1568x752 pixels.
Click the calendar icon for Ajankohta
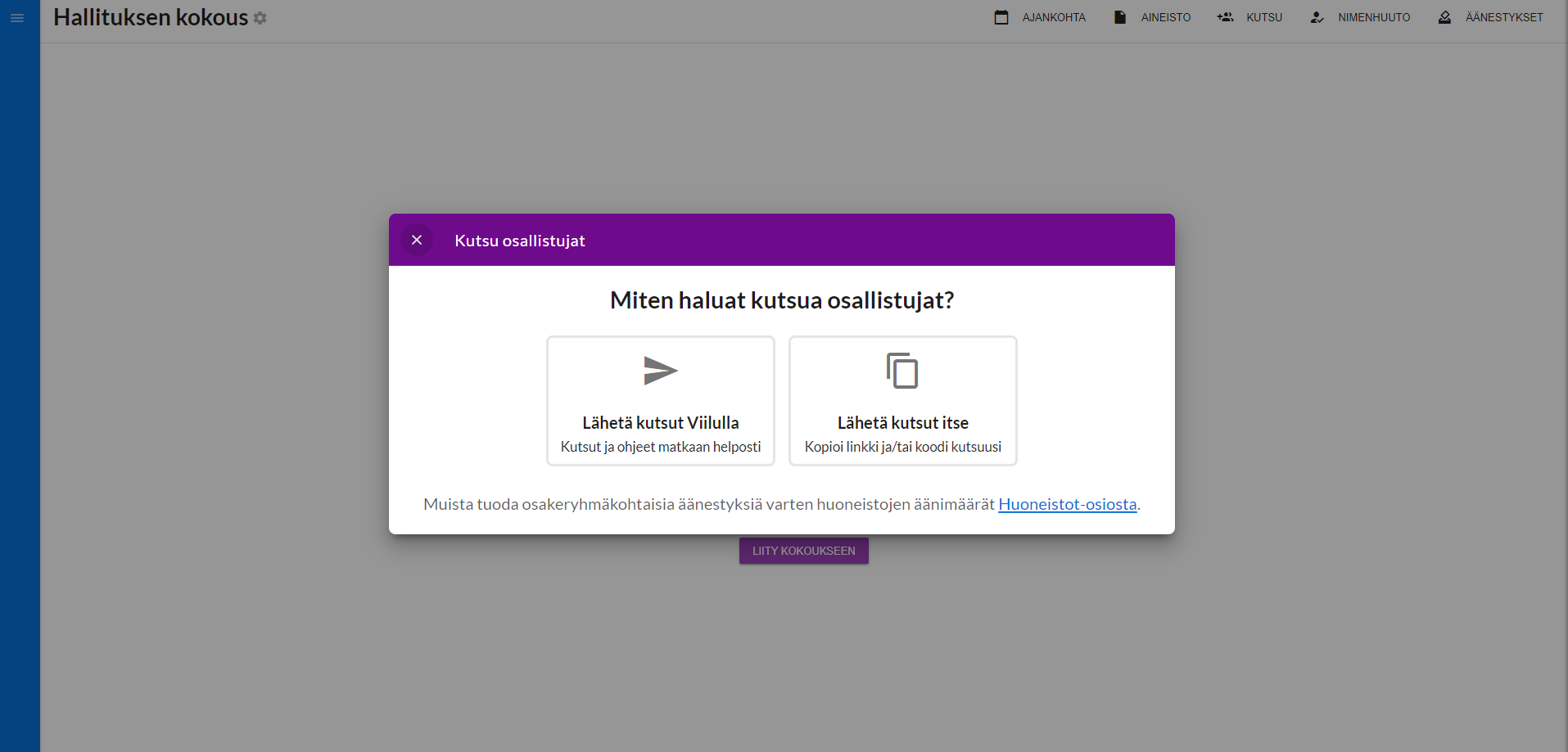[x=1001, y=17]
